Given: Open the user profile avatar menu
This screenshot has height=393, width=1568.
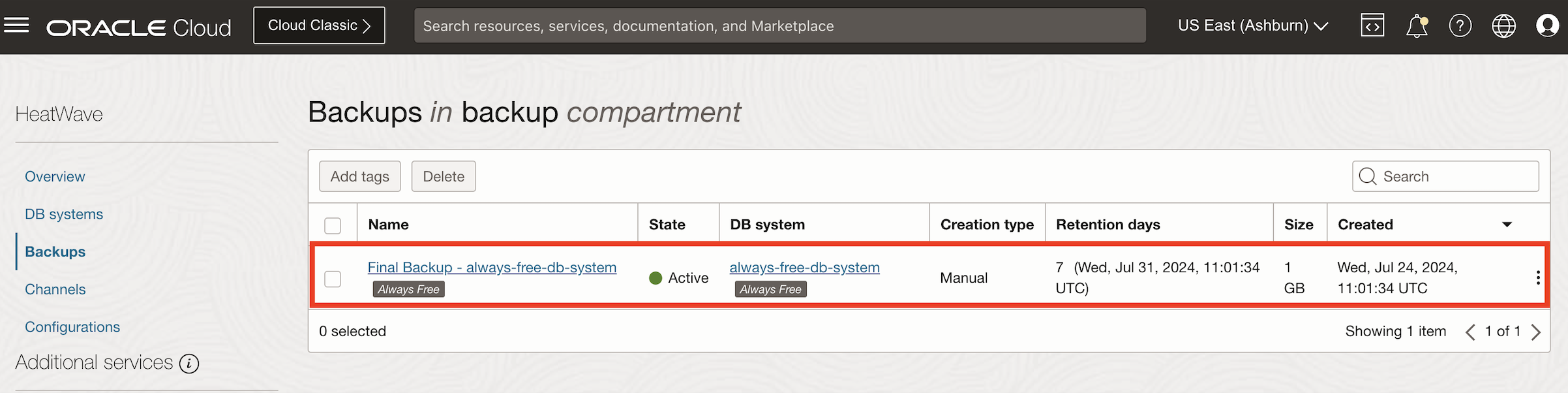Looking at the screenshot, I should [1547, 26].
